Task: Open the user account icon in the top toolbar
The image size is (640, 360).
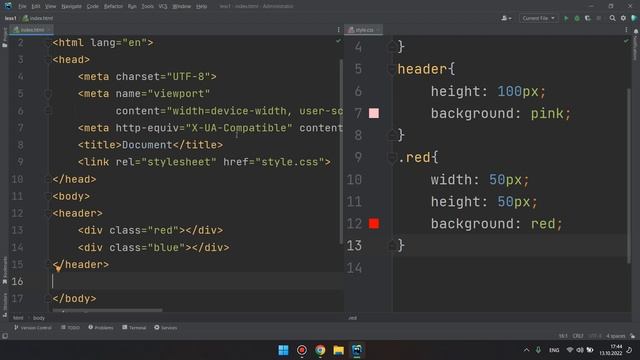Action: 506,18
